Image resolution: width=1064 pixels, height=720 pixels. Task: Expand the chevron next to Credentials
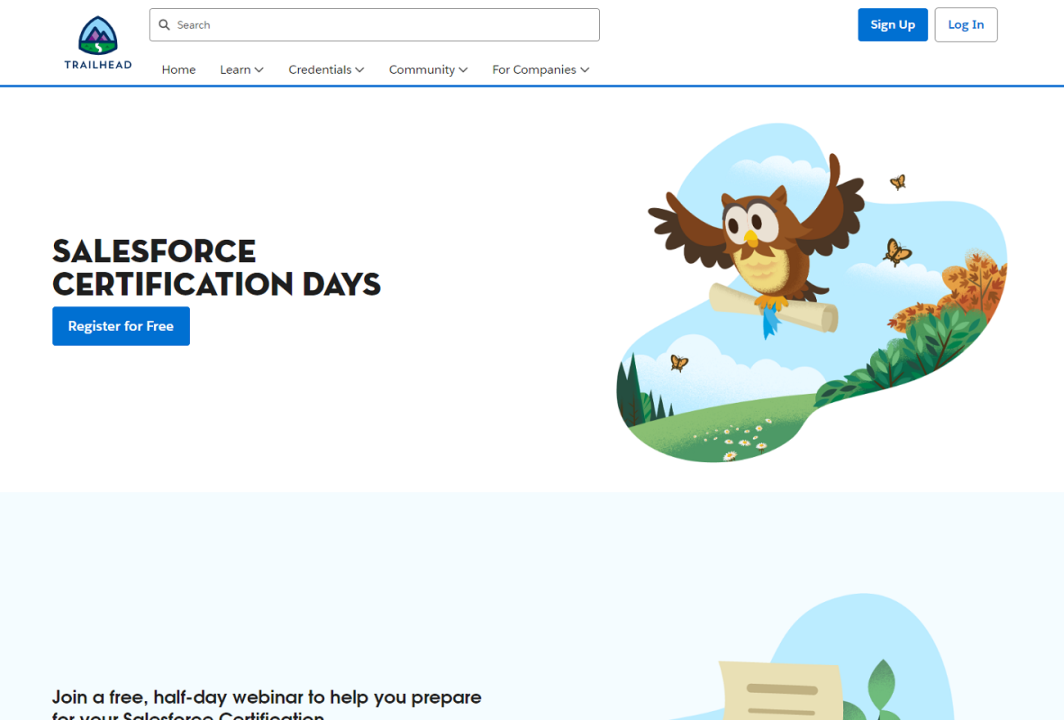pos(360,69)
